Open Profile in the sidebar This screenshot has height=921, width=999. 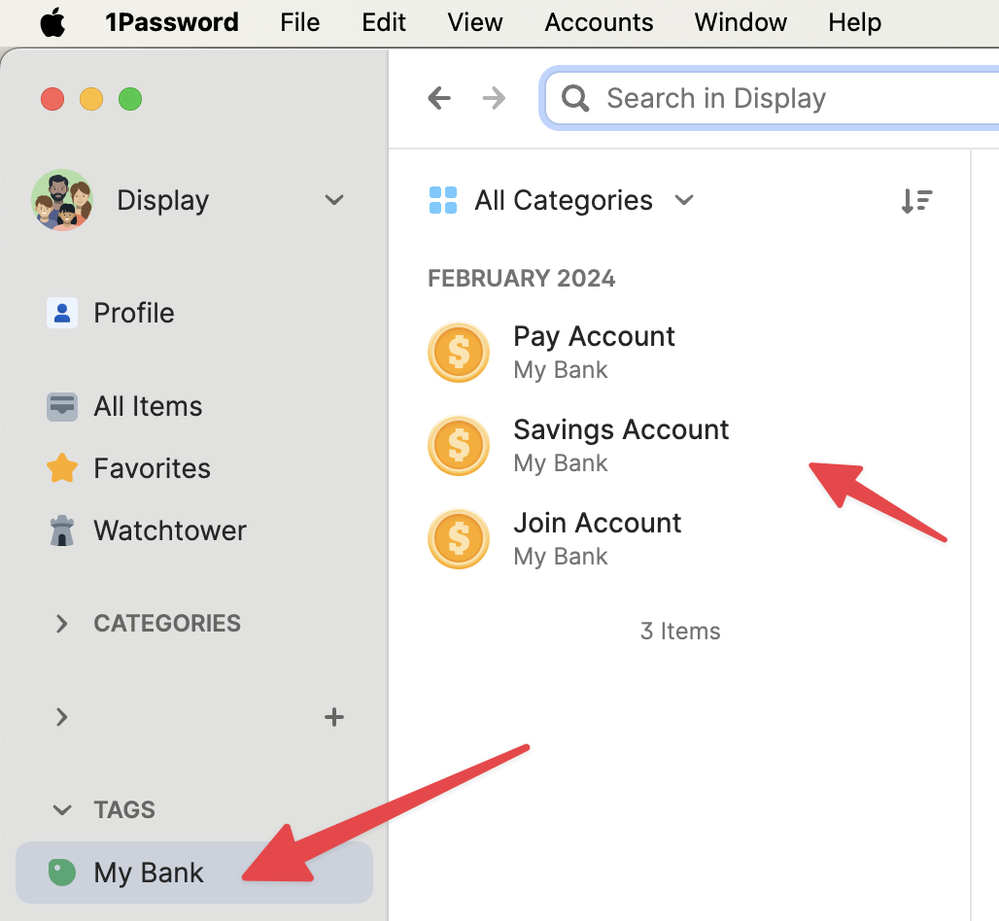click(194, 313)
